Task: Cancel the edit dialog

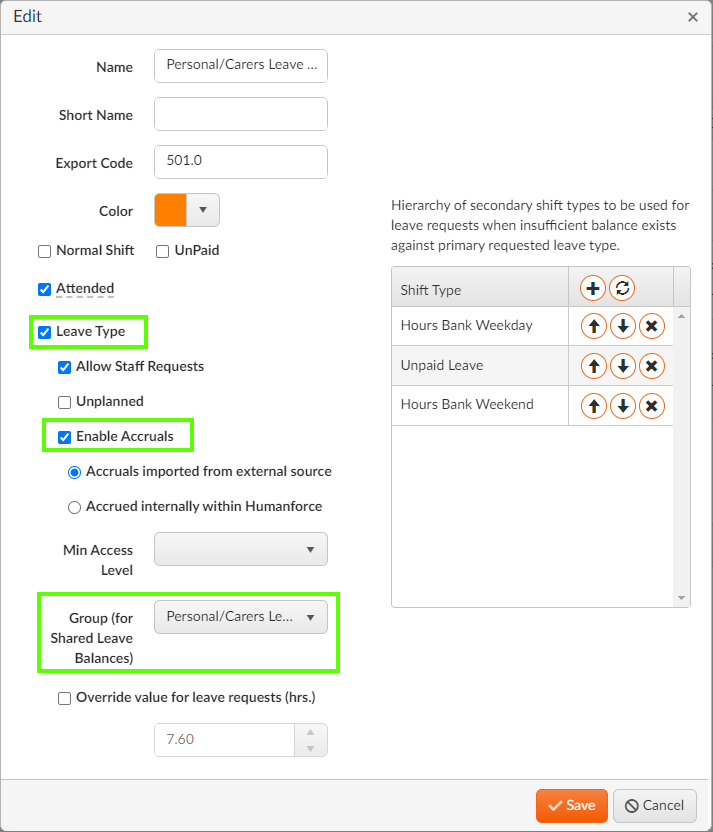Action: click(655, 805)
